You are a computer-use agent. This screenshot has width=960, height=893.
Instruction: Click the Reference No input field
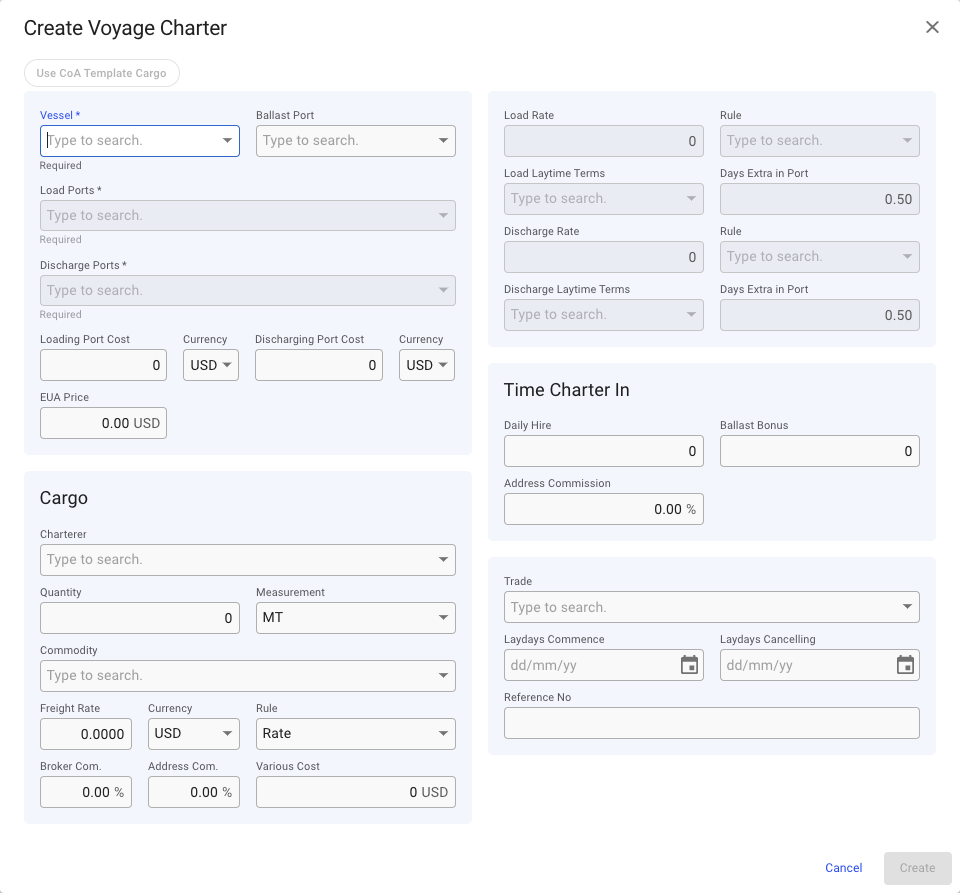(x=711, y=723)
